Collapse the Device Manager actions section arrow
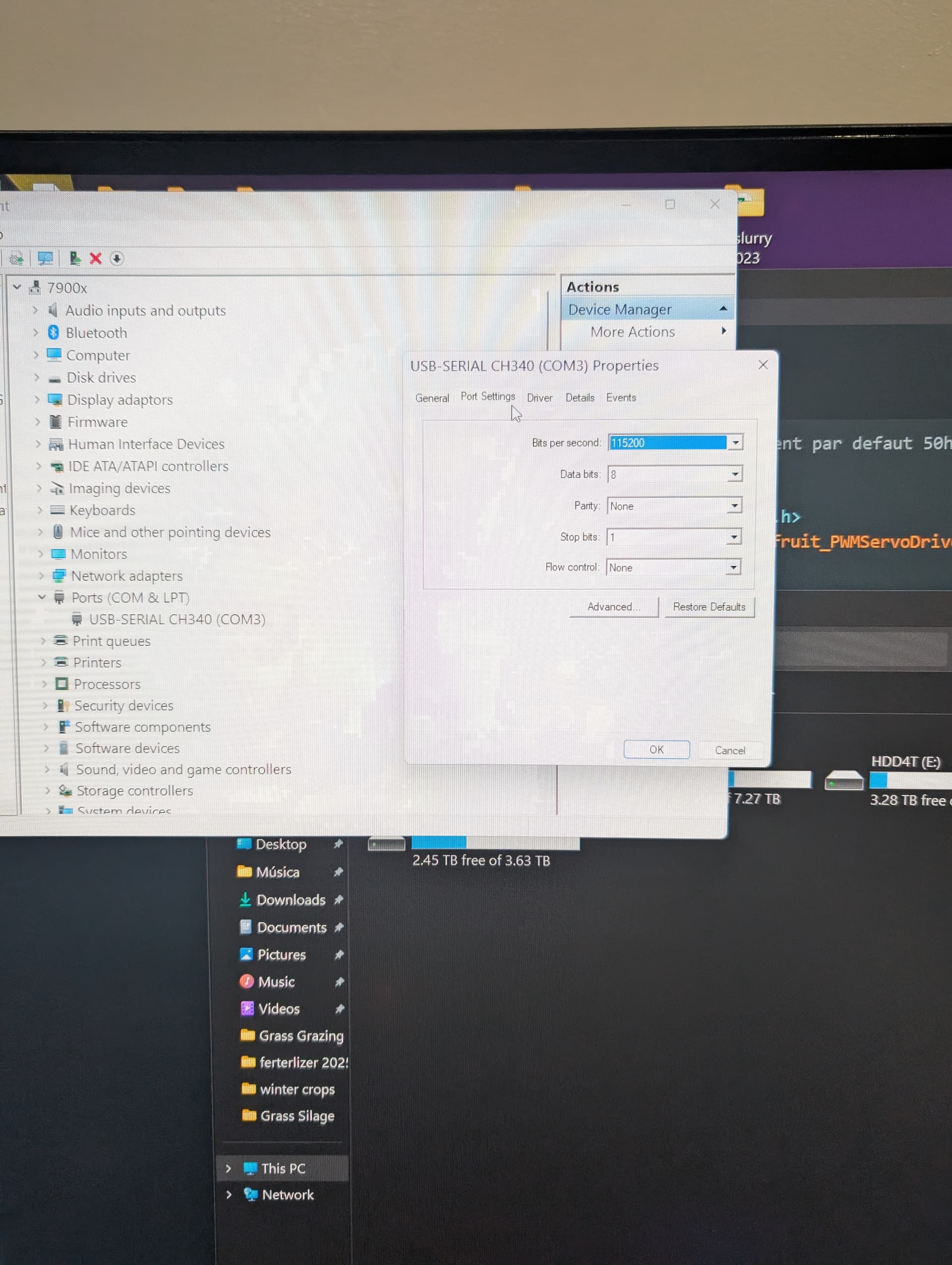The height and width of the screenshot is (1265, 952). [723, 309]
